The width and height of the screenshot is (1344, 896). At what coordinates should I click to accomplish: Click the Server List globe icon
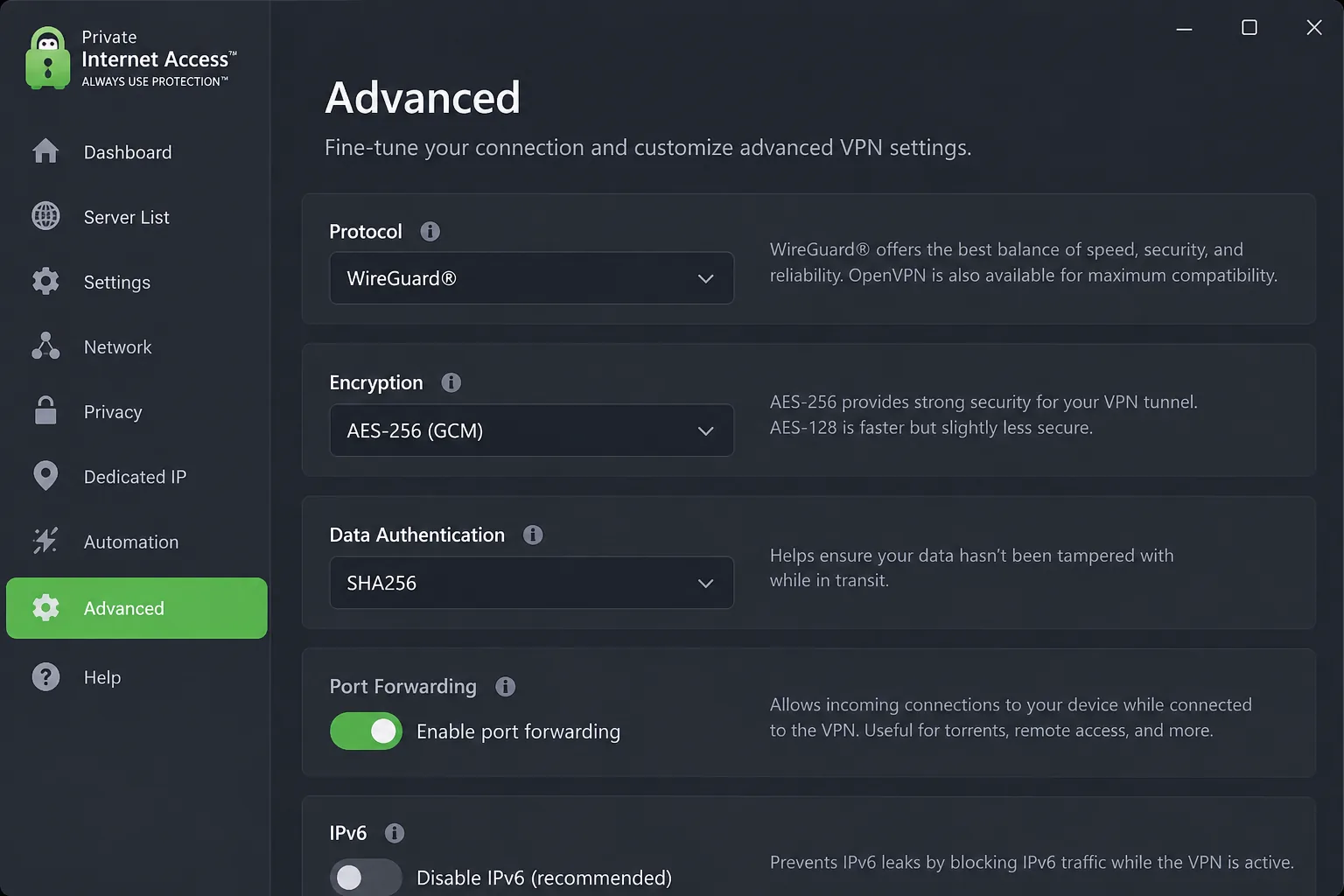pos(45,216)
